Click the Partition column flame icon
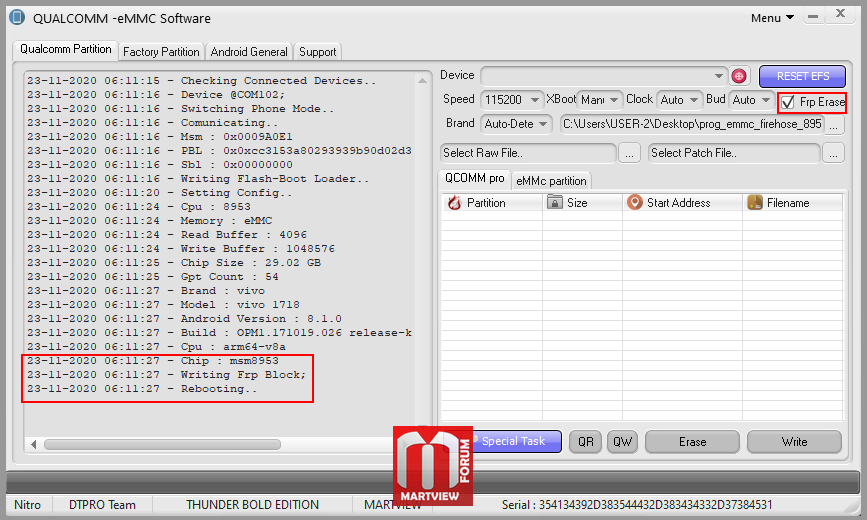This screenshot has width=867, height=520. [x=455, y=203]
